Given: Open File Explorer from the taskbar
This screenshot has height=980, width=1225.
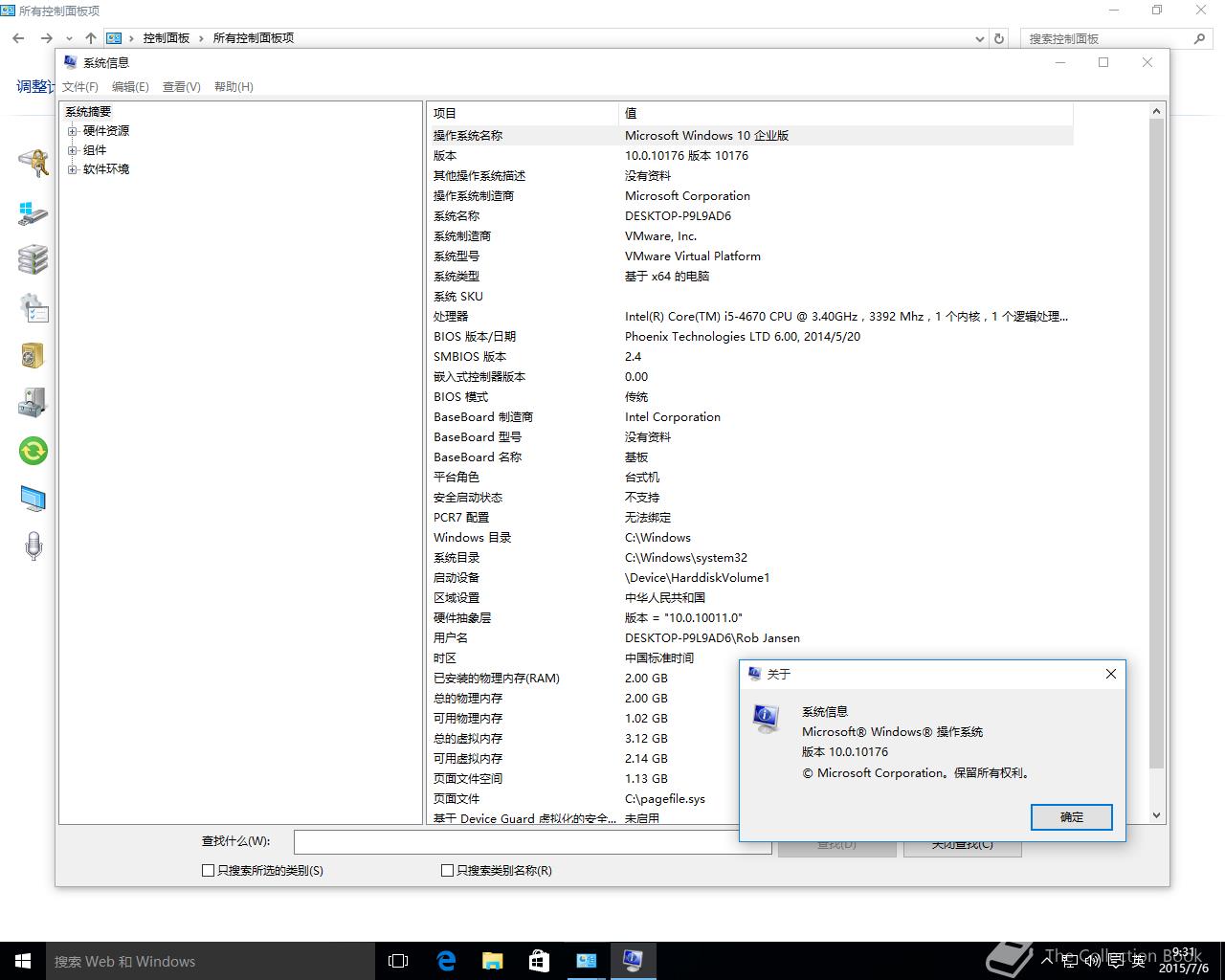Looking at the screenshot, I should click(x=492, y=961).
